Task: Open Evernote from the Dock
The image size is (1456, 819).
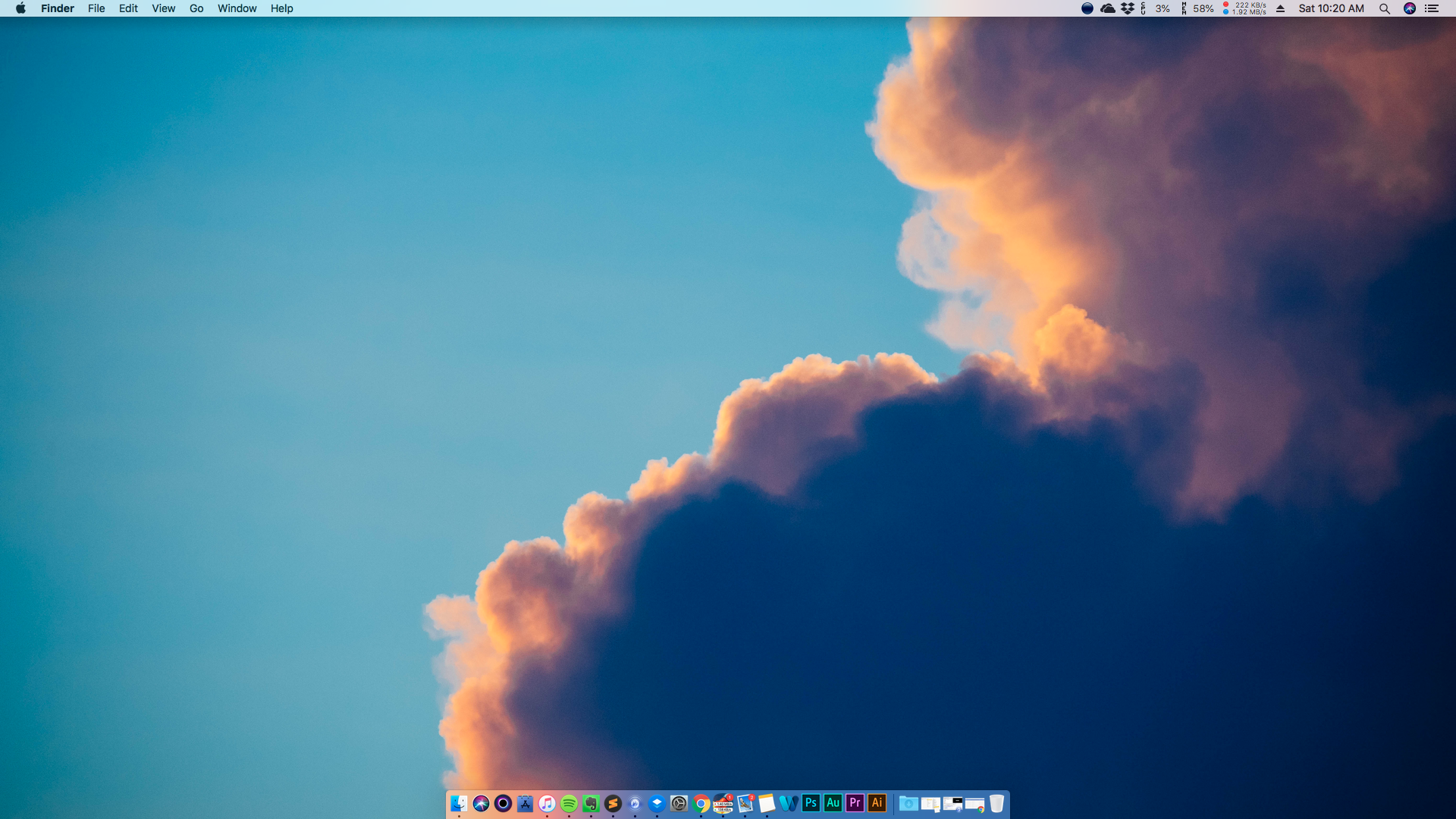Action: (x=591, y=803)
